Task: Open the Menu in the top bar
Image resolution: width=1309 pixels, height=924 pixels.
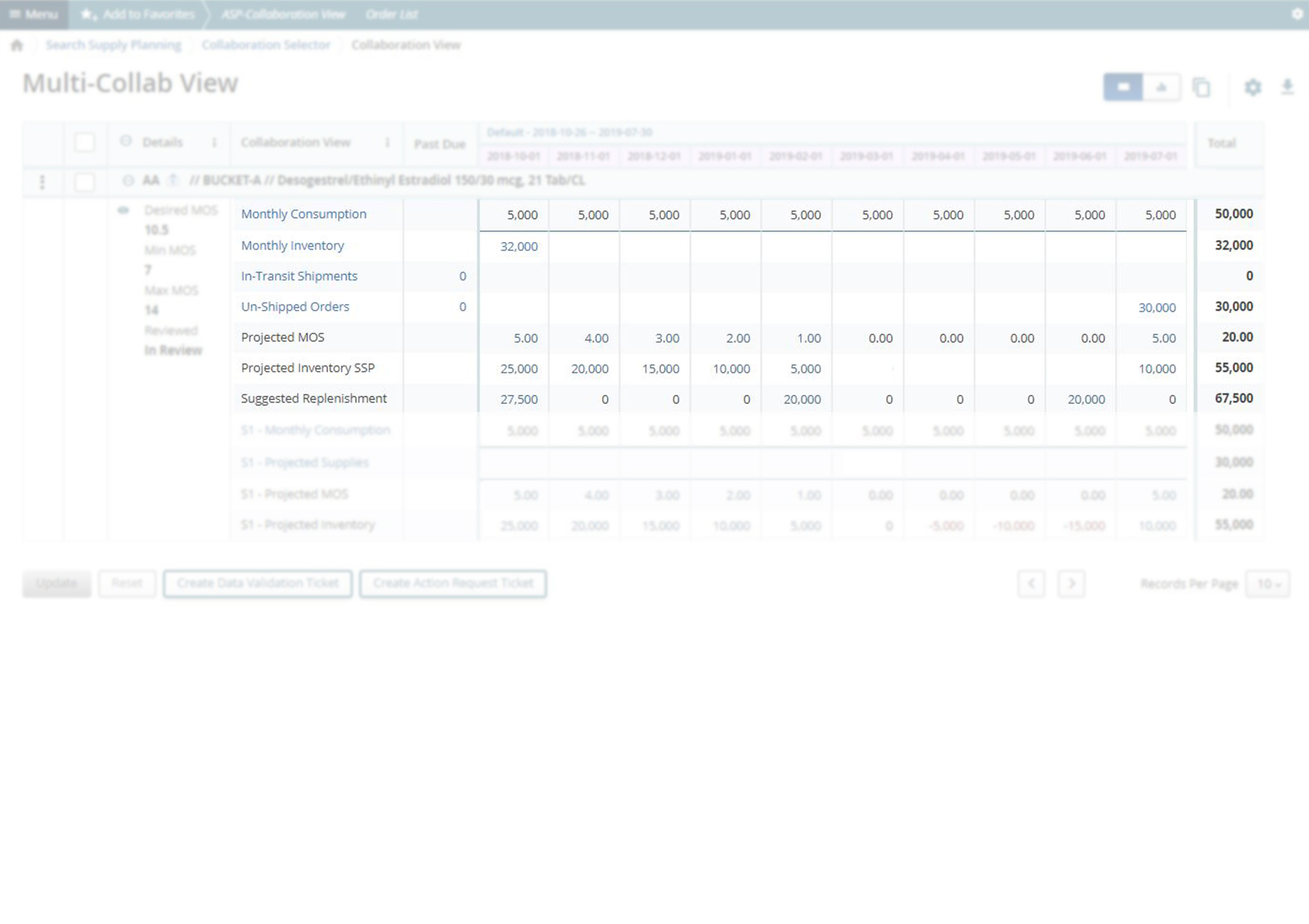Action: [x=34, y=14]
